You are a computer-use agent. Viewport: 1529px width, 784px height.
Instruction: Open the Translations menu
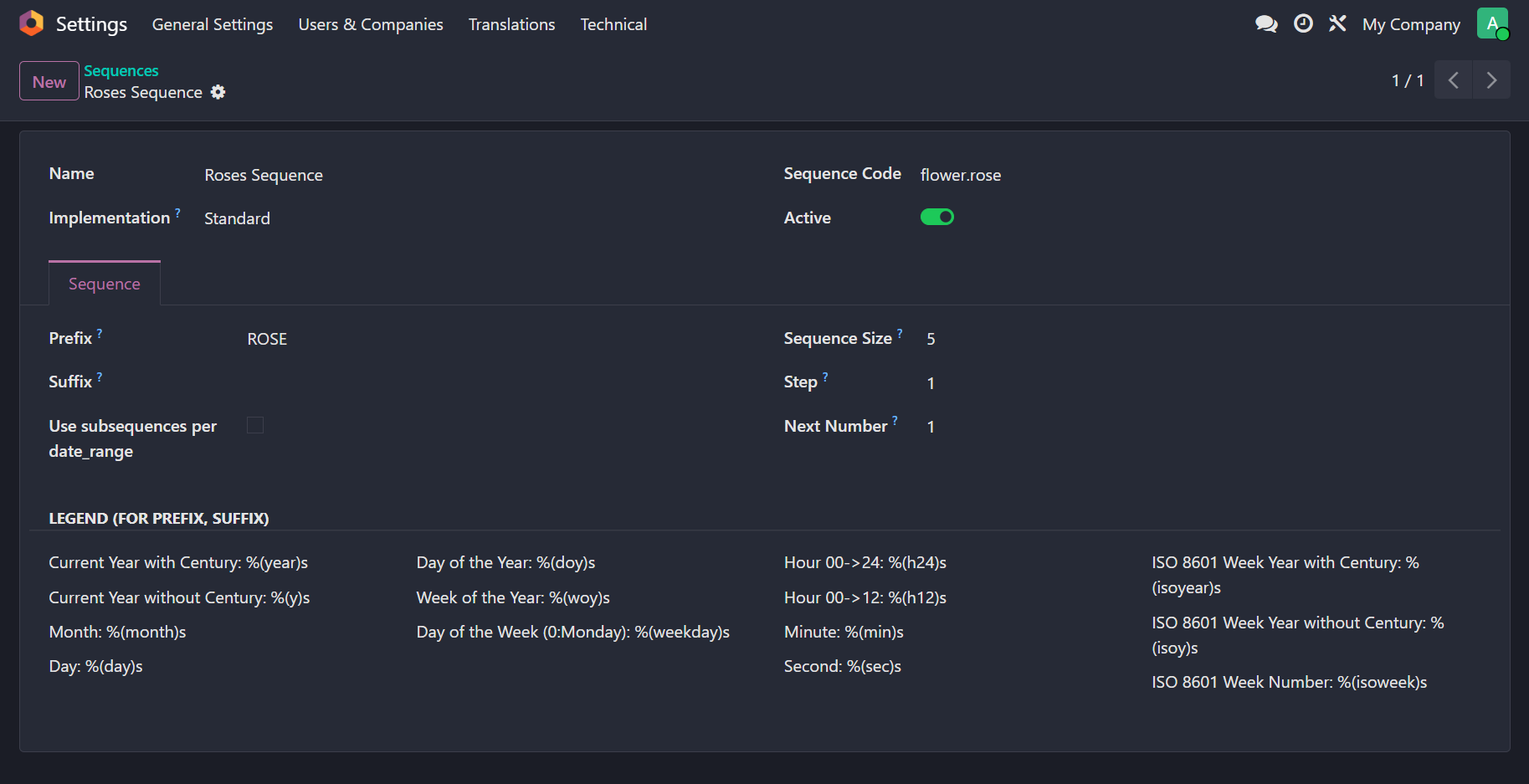click(x=511, y=24)
